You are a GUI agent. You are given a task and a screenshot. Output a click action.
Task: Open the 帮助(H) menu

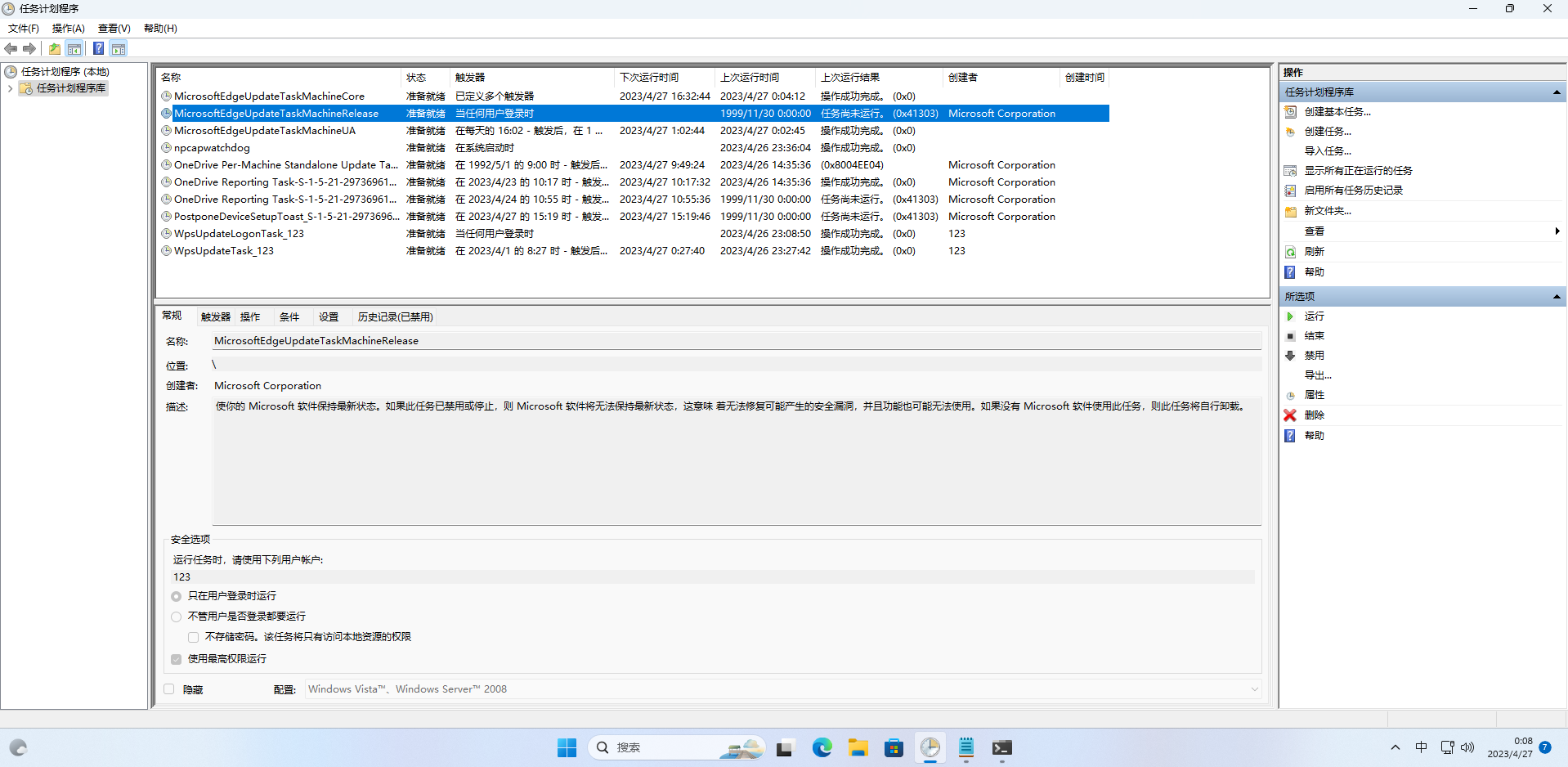point(160,29)
